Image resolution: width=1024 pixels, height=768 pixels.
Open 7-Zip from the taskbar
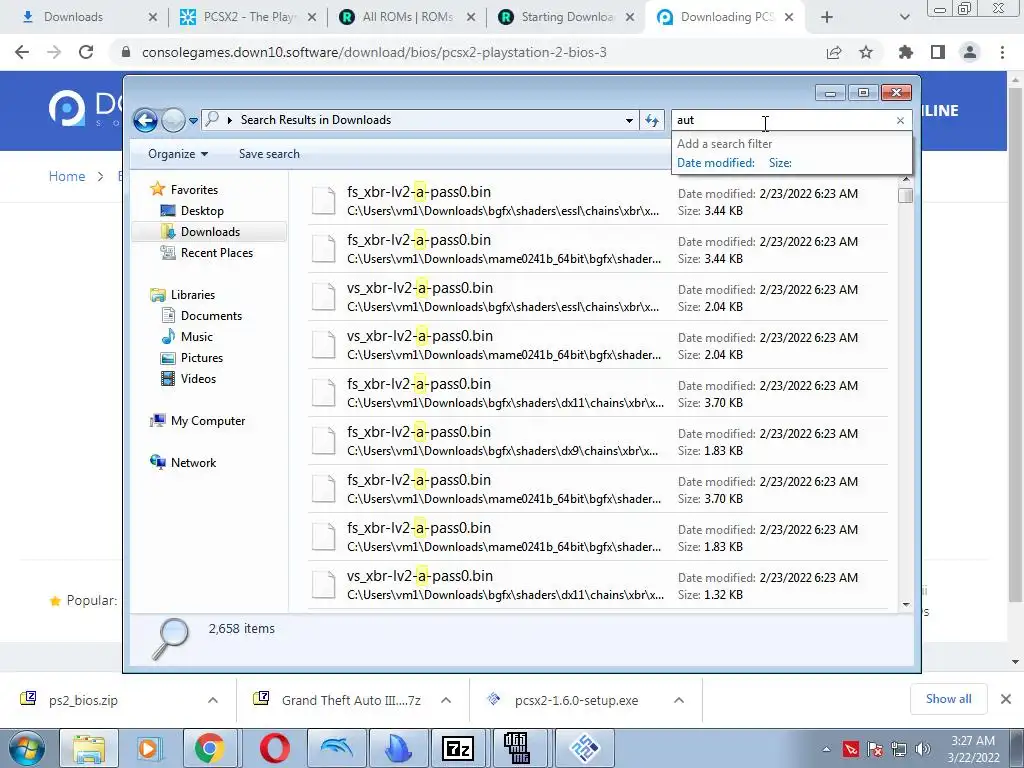458,748
